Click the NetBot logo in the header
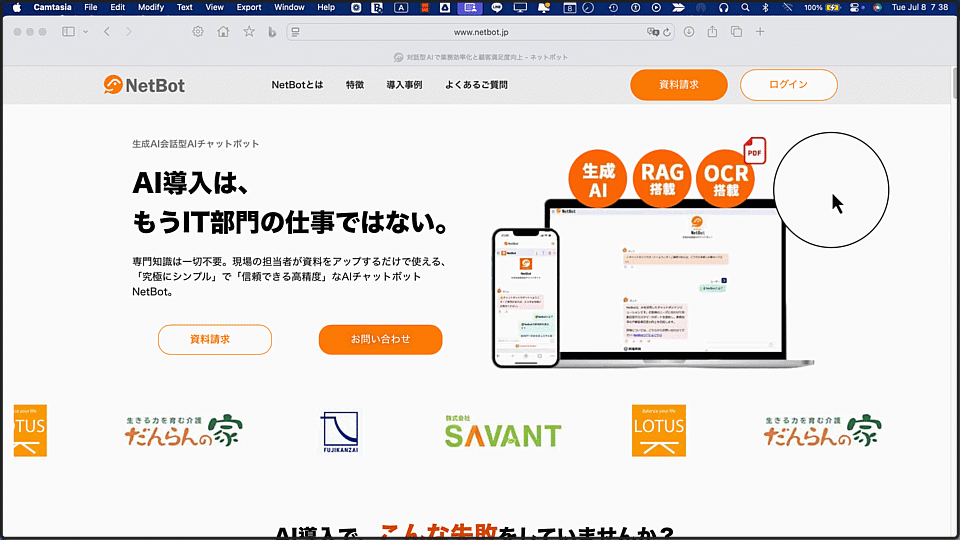 coord(144,85)
